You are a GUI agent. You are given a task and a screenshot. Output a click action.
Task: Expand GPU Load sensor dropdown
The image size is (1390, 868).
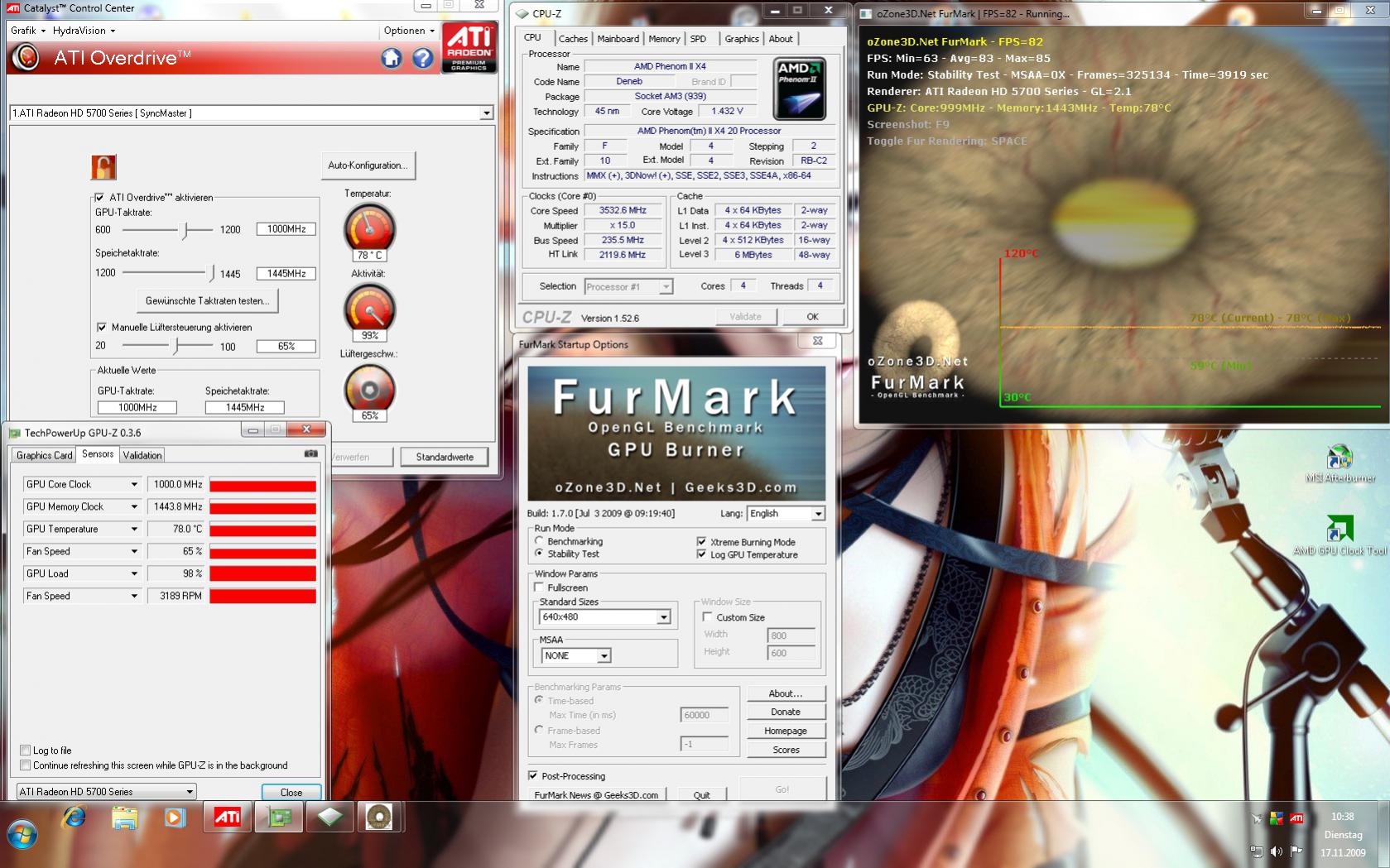[x=134, y=573]
